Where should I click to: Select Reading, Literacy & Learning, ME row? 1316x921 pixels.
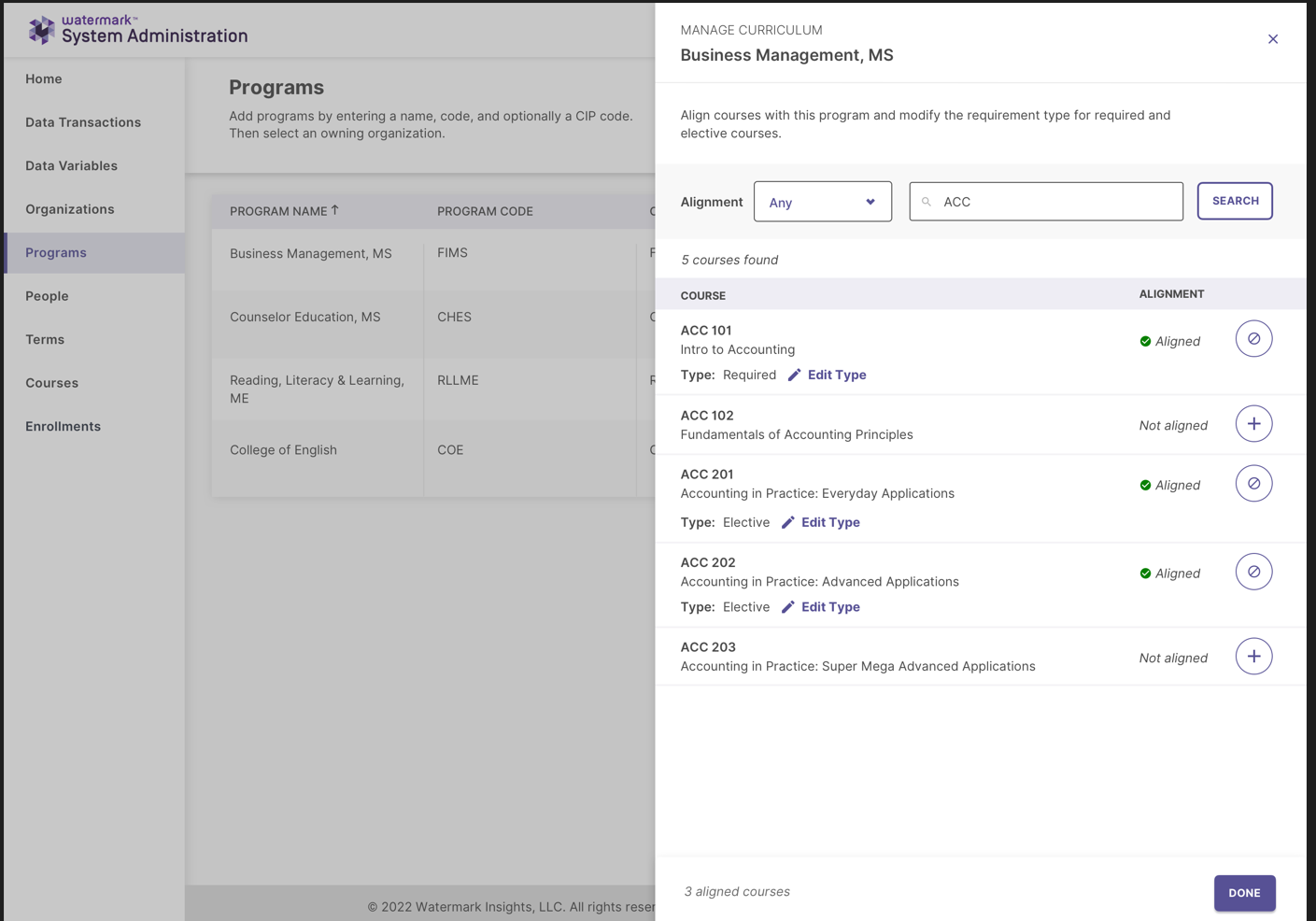click(x=433, y=390)
